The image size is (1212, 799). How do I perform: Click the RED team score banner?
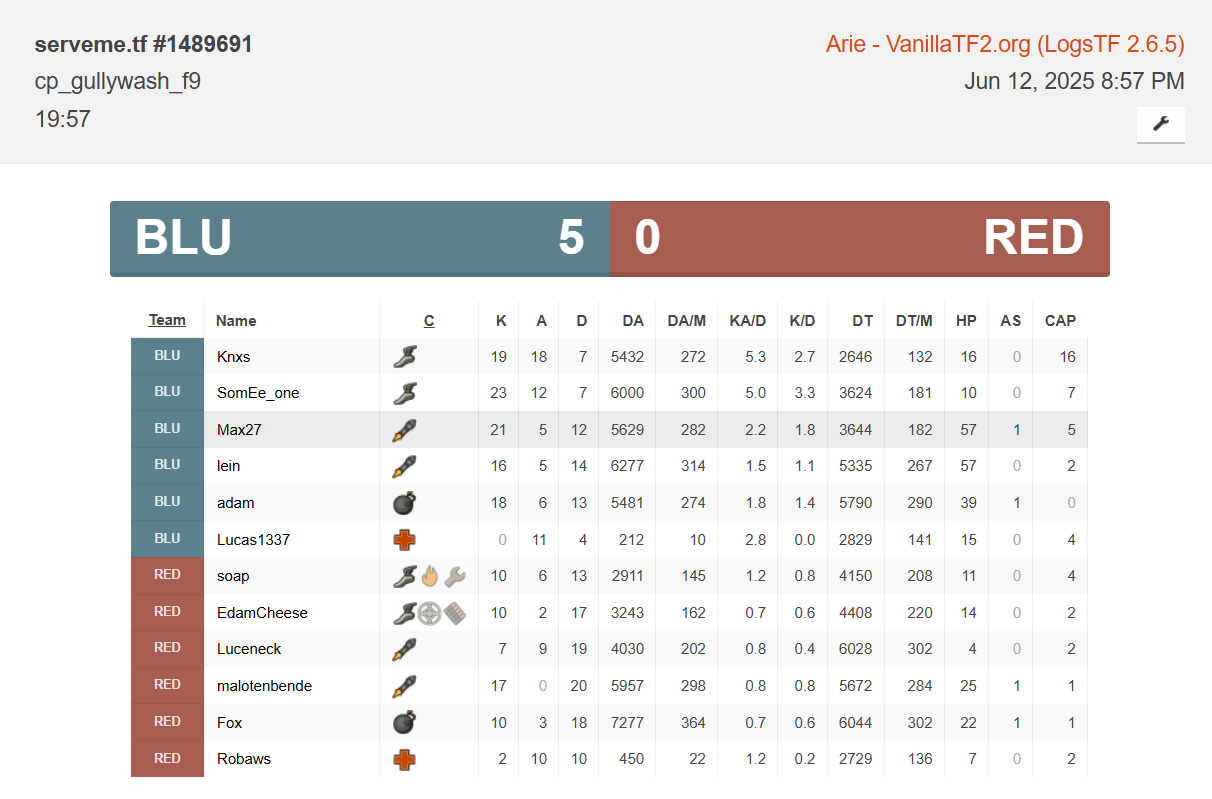coord(860,239)
